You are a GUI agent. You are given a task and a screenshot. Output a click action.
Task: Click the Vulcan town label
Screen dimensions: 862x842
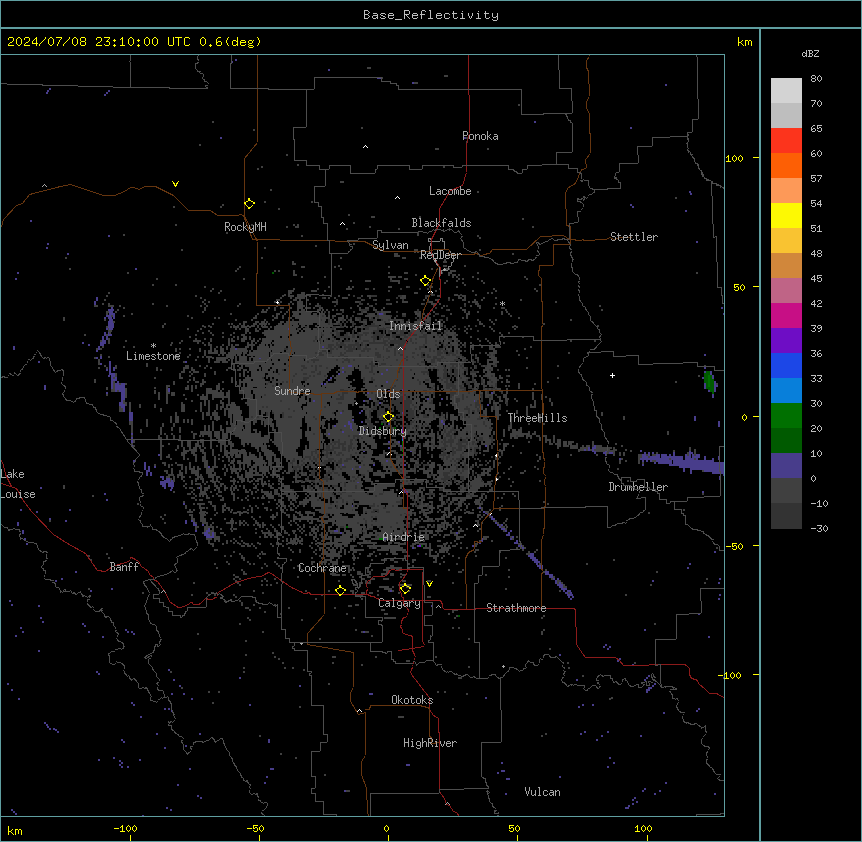(543, 792)
